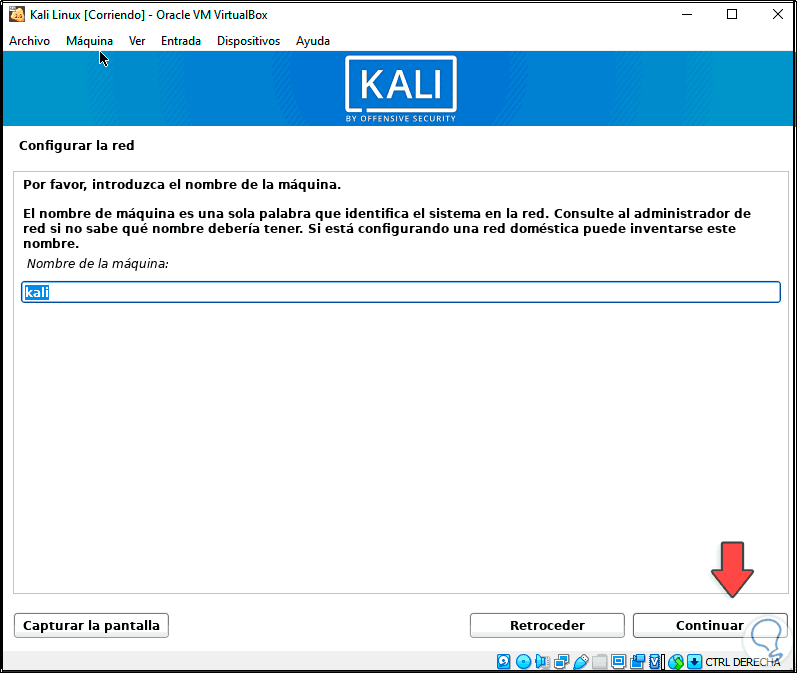Open the Dispositivos menu
The image size is (797, 673).
click(249, 41)
